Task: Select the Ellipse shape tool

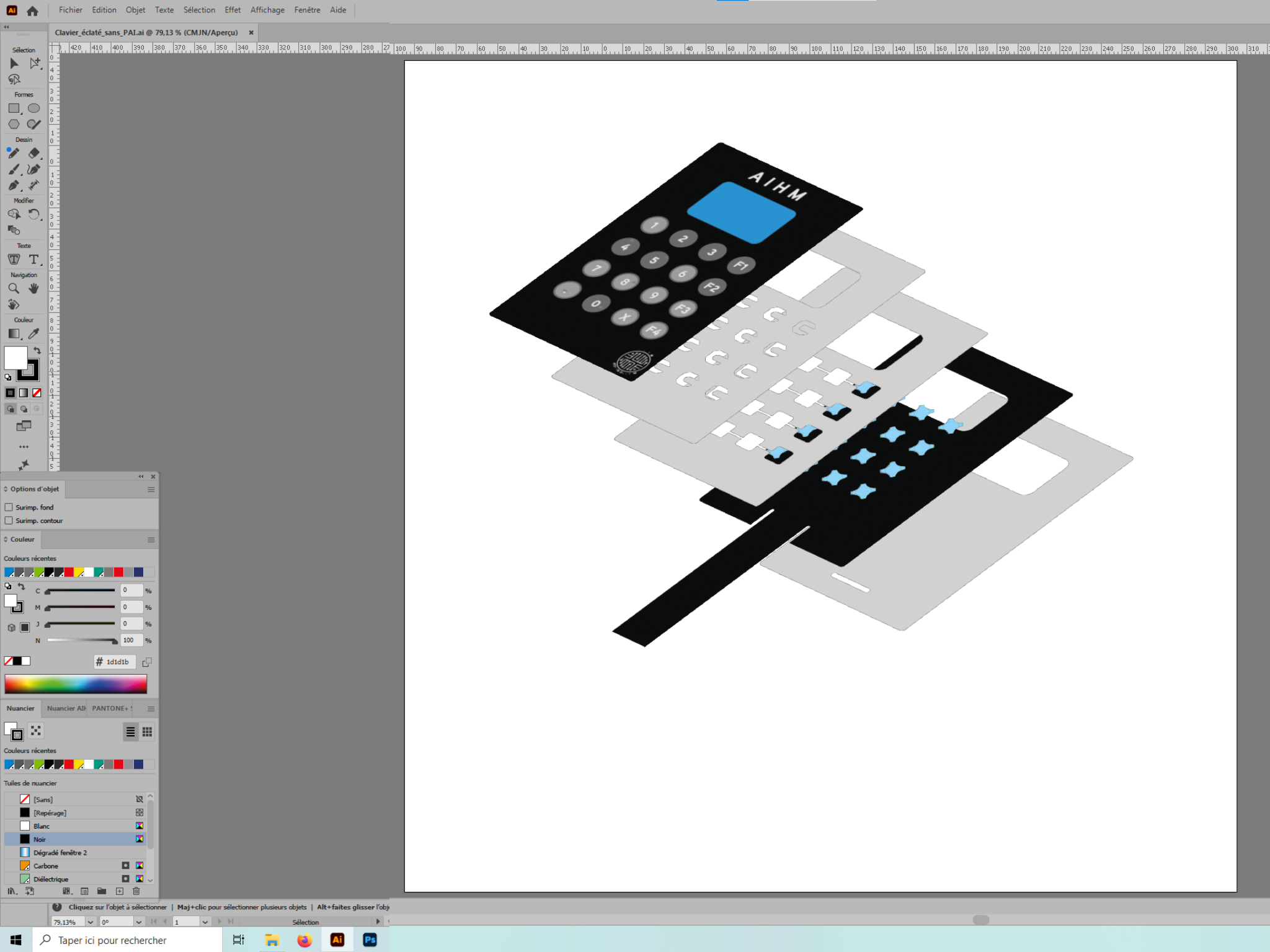Action: point(34,108)
